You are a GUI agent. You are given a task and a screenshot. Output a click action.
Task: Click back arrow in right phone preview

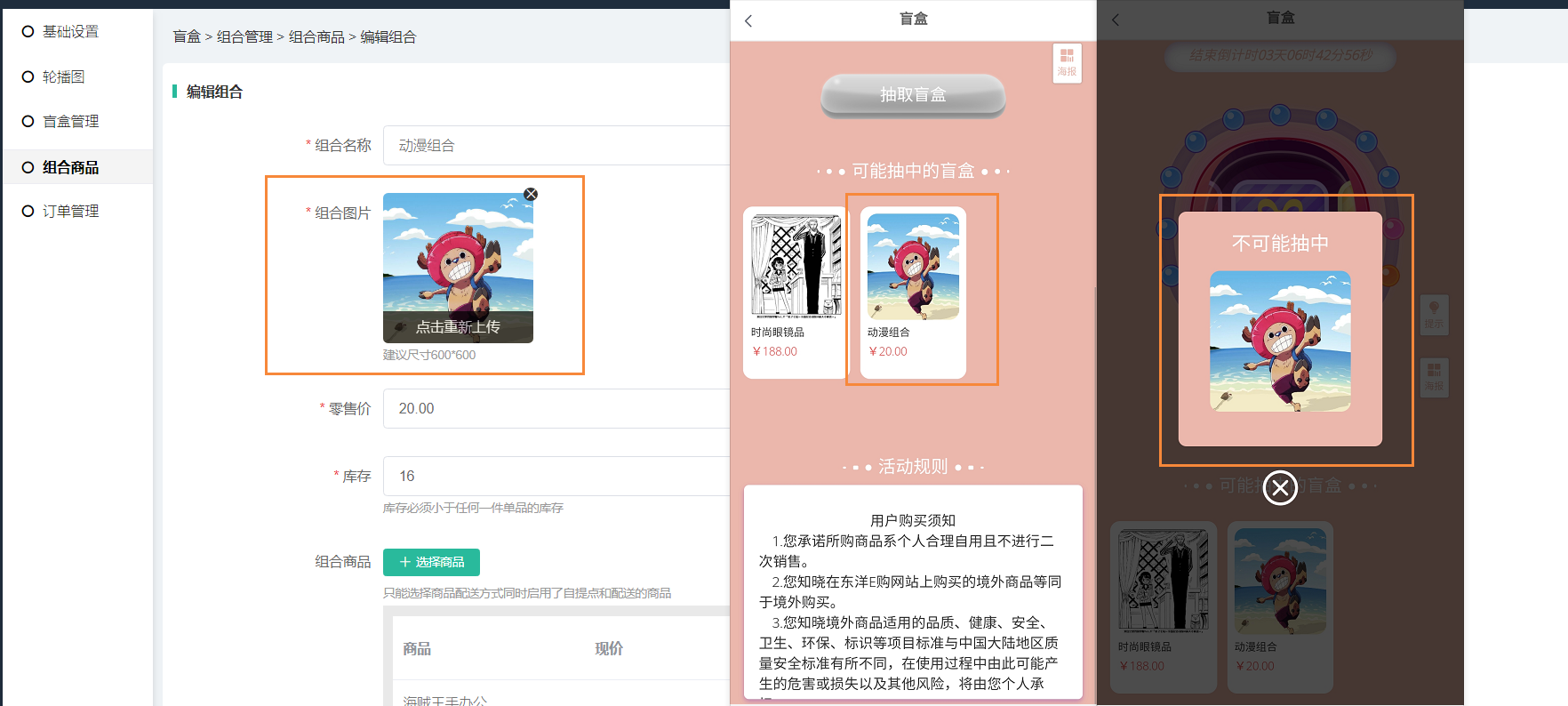1116,20
